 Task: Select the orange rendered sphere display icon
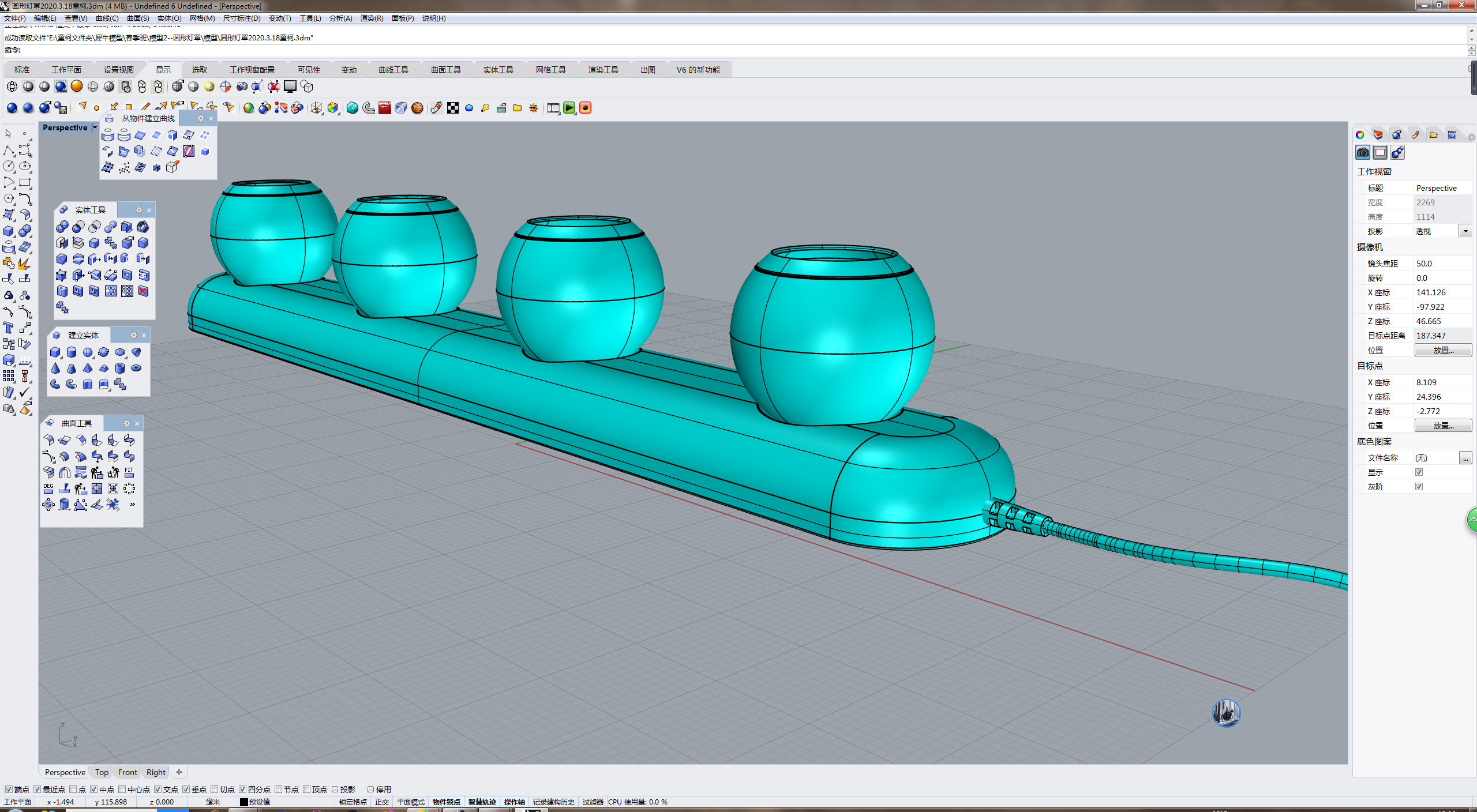point(77,87)
